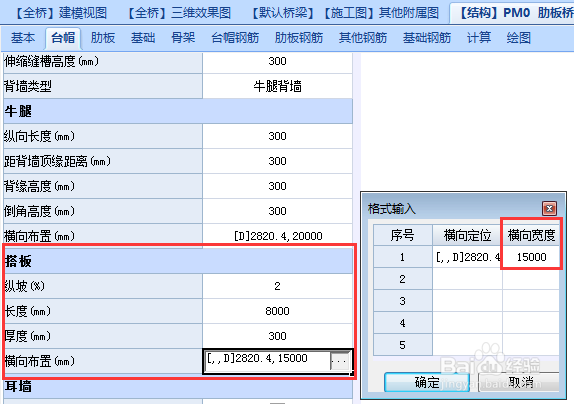The width and height of the screenshot is (574, 404).
Task: Select 【默认桥梁】【施工图】其他附属图 tab
Action: pos(344,13)
